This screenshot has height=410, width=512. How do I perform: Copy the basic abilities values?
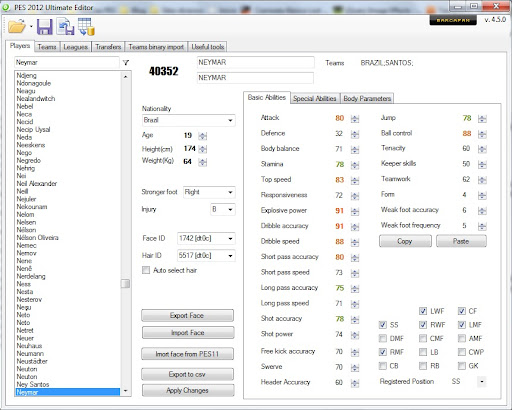pyautogui.click(x=405, y=241)
